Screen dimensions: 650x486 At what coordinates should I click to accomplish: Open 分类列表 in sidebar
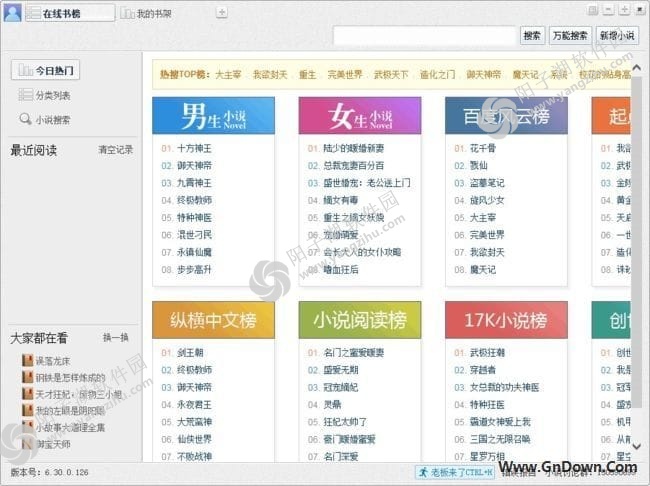45,95
